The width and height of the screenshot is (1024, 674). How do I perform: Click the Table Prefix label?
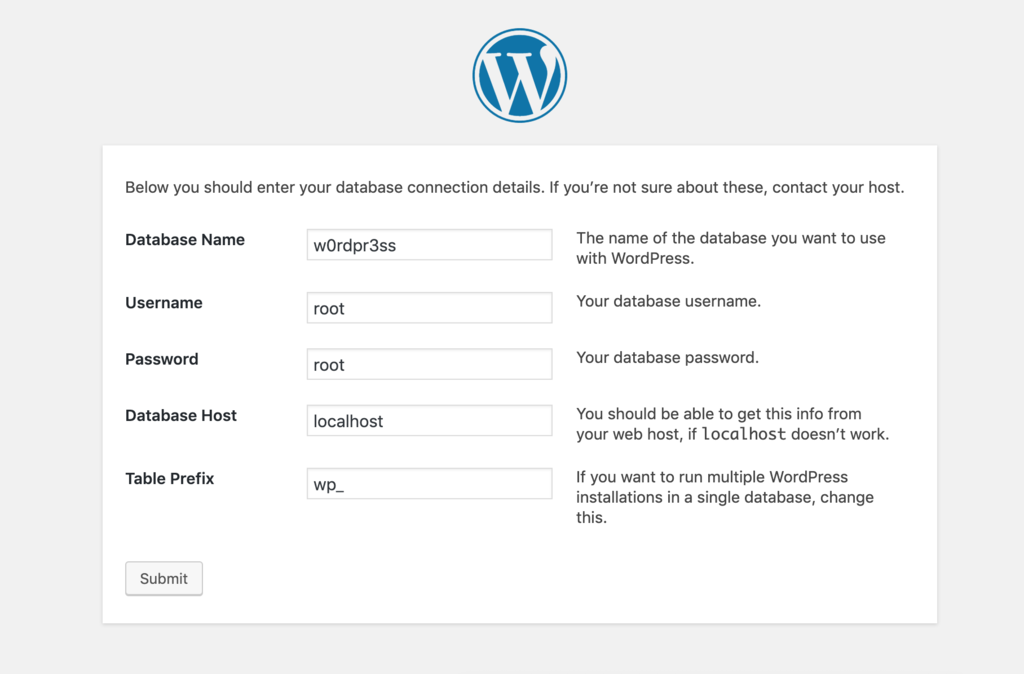(x=168, y=479)
